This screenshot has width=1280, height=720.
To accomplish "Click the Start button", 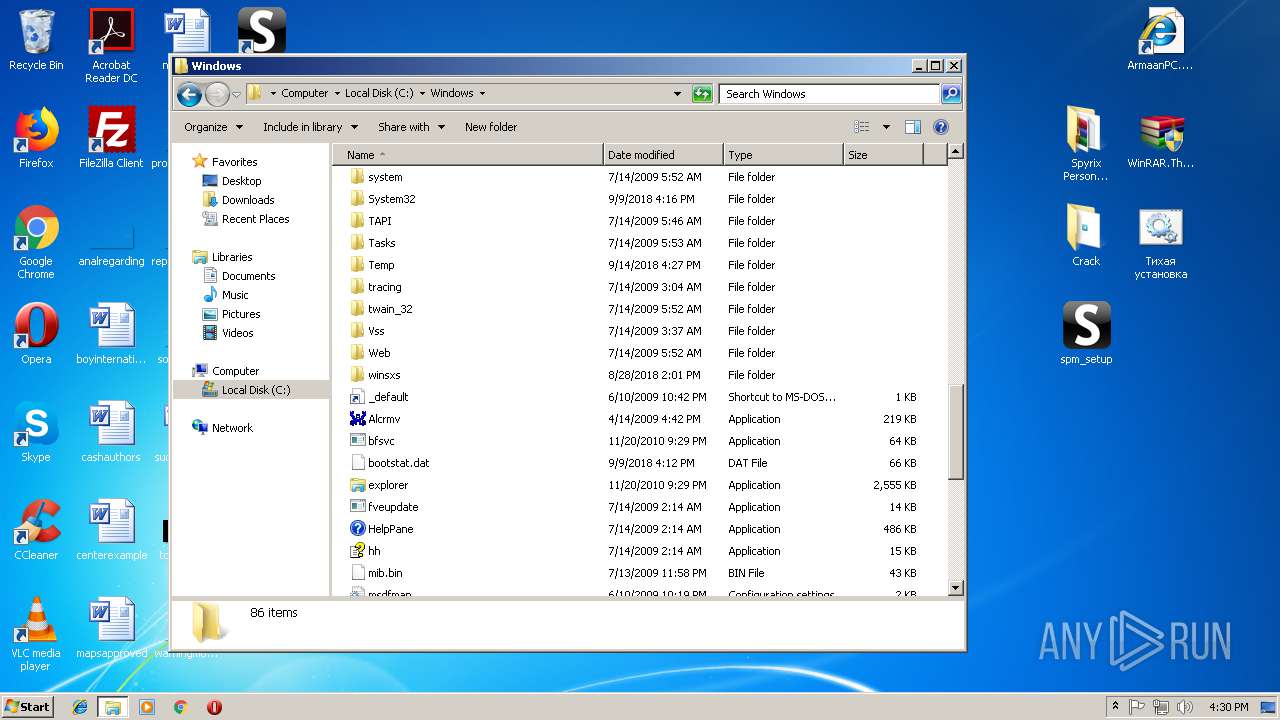I will pyautogui.click(x=28, y=706).
